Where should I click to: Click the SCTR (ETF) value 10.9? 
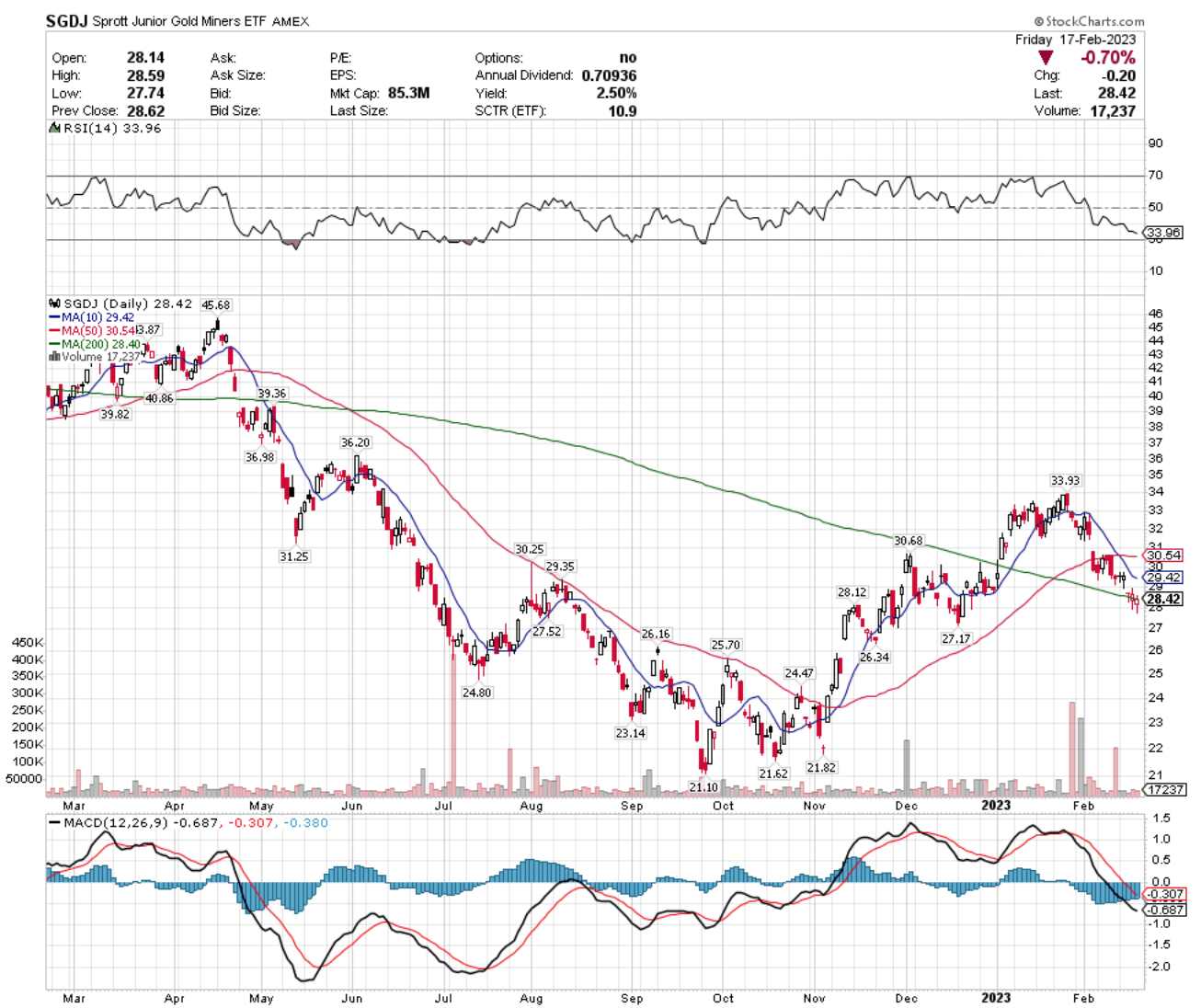[623, 110]
